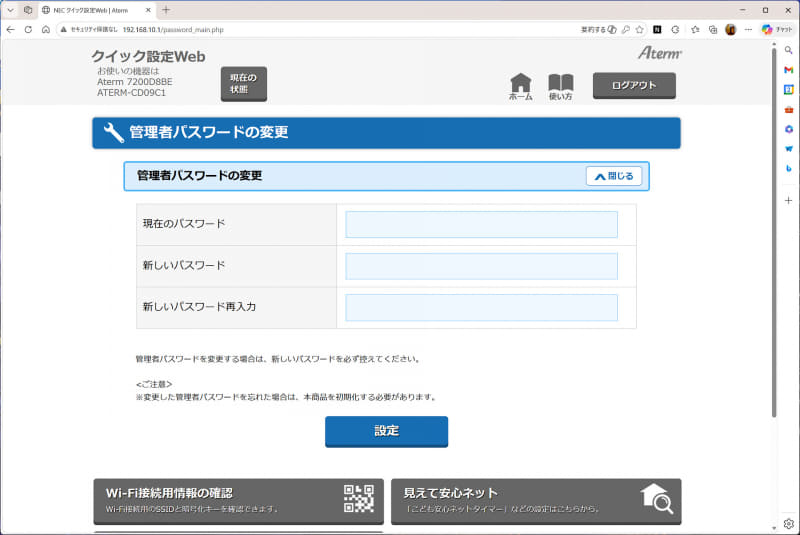
Task: Click the クイック設定Web title
Action: 148,56
